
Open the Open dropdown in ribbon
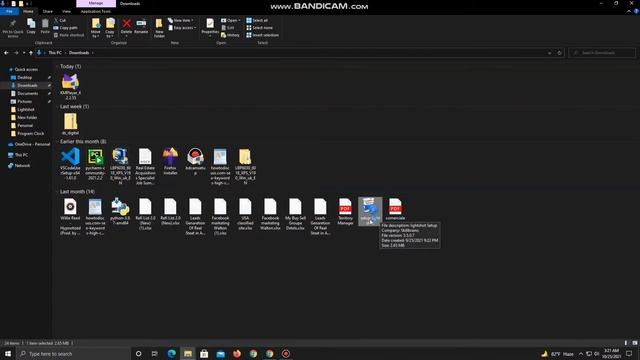click(x=231, y=20)
